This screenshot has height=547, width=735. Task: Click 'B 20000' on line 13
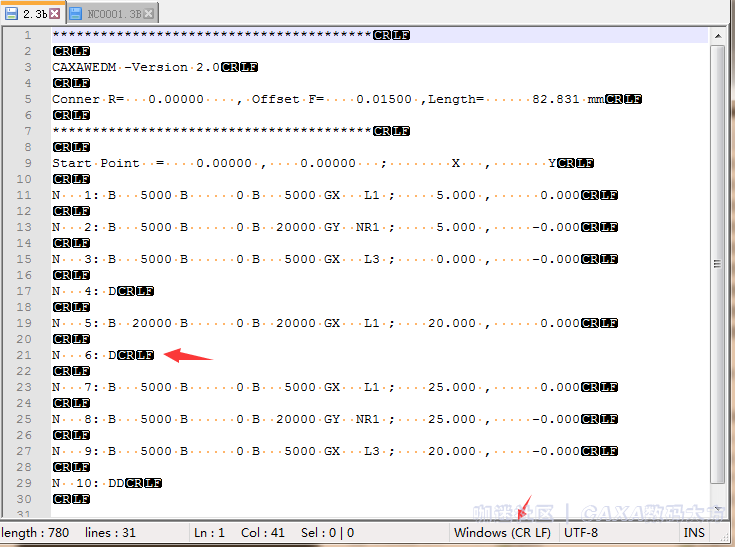284,227
